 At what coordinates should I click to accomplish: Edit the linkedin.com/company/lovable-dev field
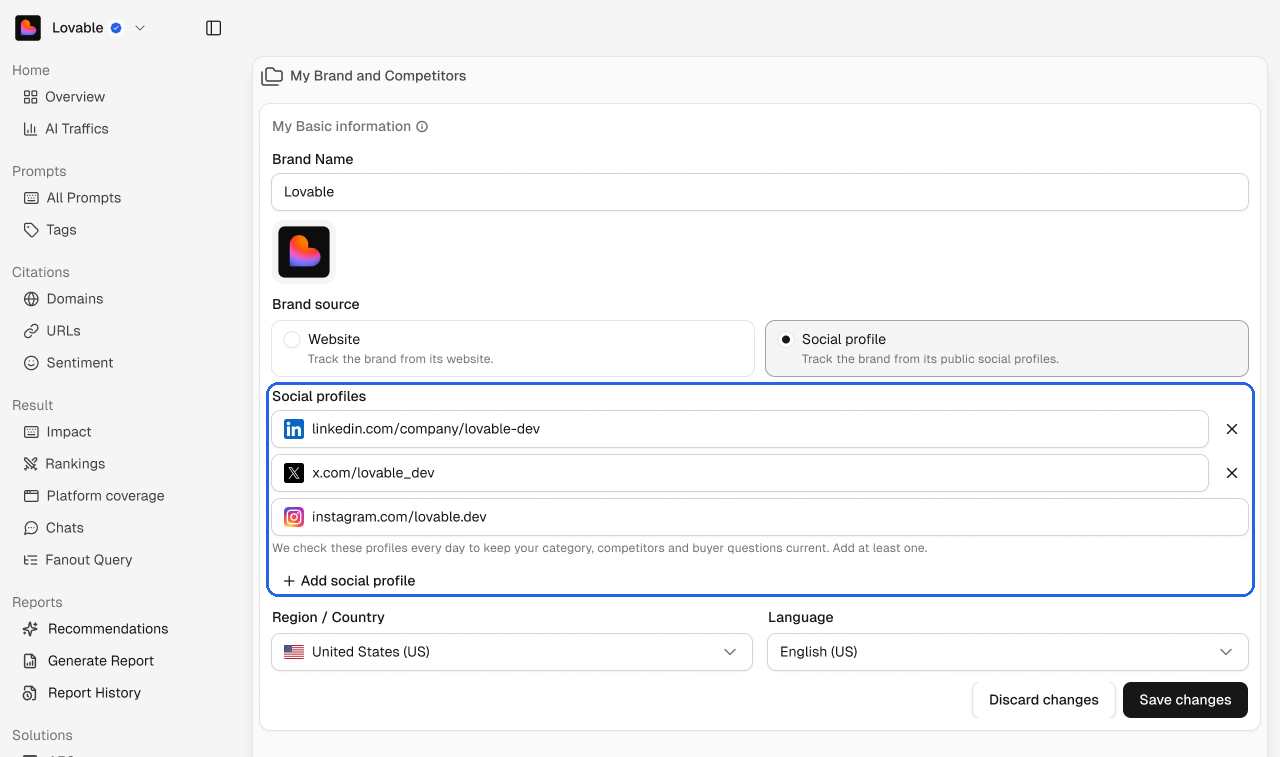[x=740, y=429]
